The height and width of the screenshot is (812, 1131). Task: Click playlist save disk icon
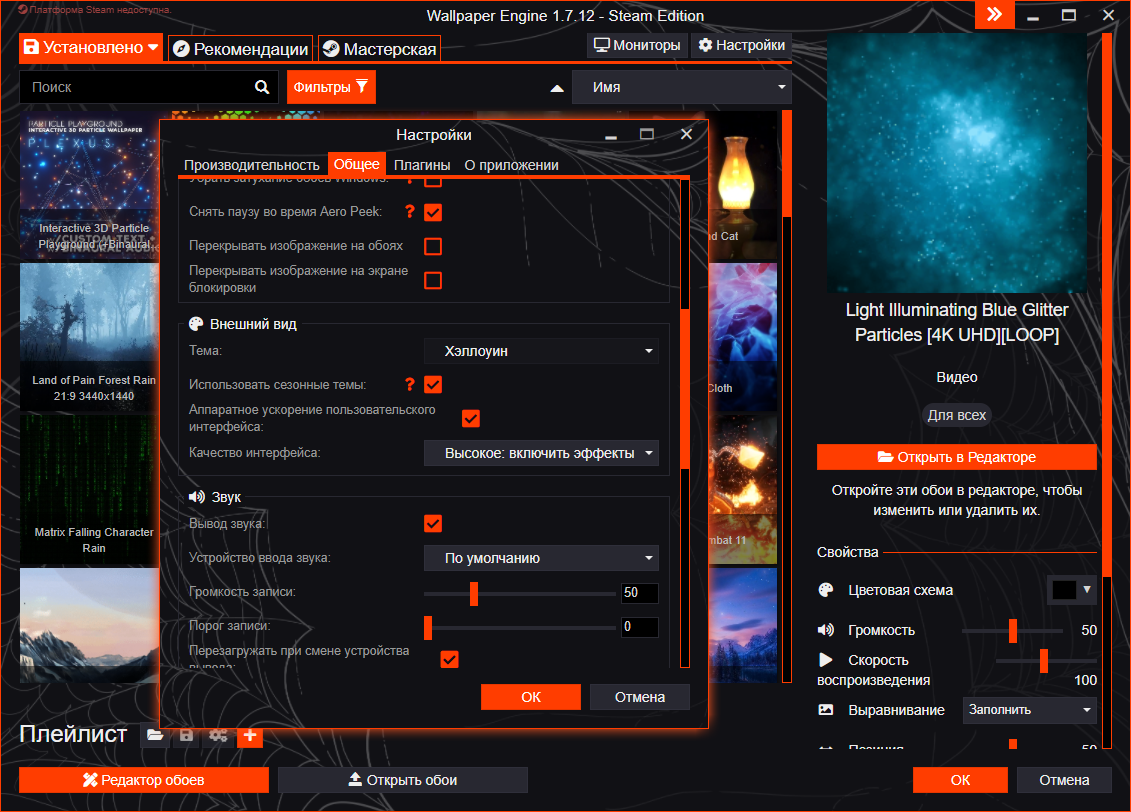[186, 735]
